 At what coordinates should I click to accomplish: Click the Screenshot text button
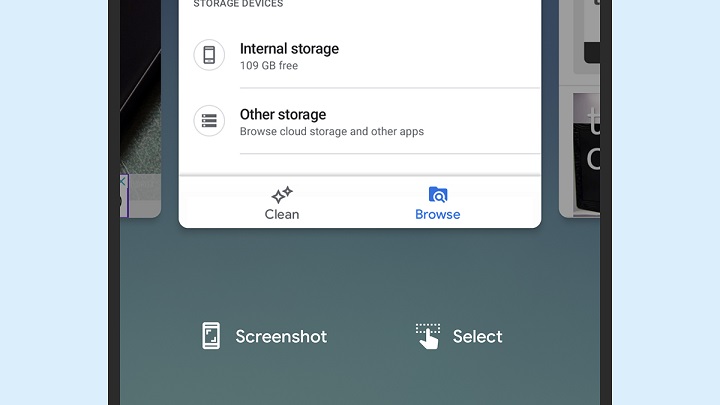click(x=281, y=337)
